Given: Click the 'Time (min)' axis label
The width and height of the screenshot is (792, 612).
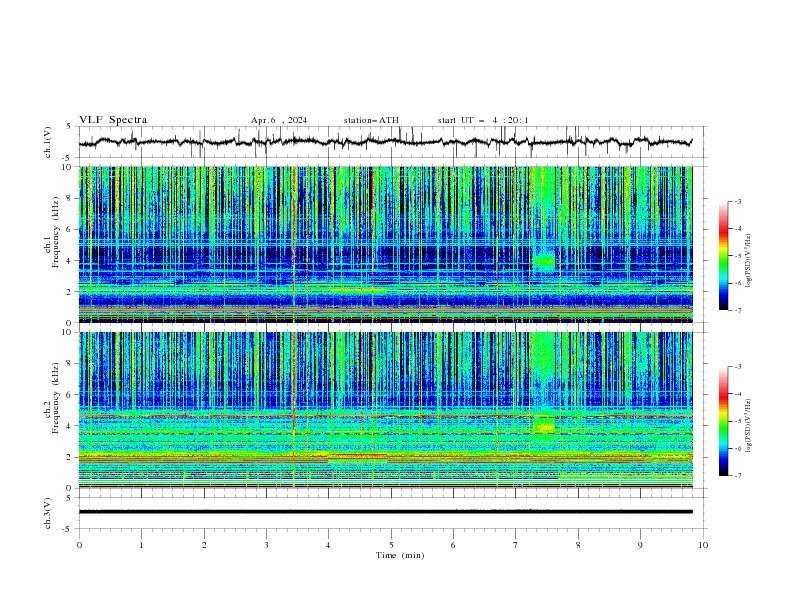Looking at the screenshot, I should click(x=400, y=555).
